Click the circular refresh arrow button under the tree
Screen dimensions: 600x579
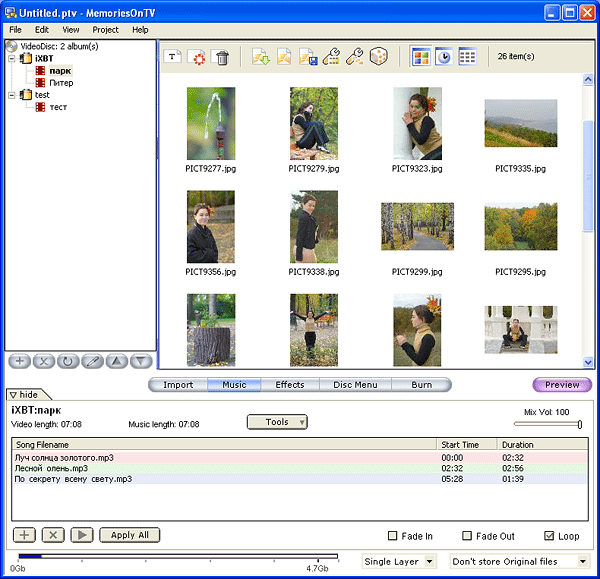pos(68,361)
